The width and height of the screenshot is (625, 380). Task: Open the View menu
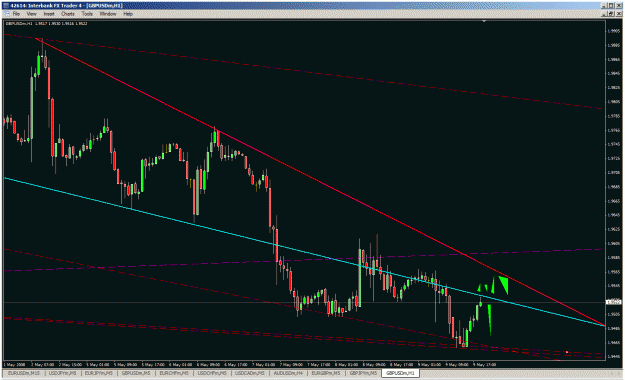point(31,14)
